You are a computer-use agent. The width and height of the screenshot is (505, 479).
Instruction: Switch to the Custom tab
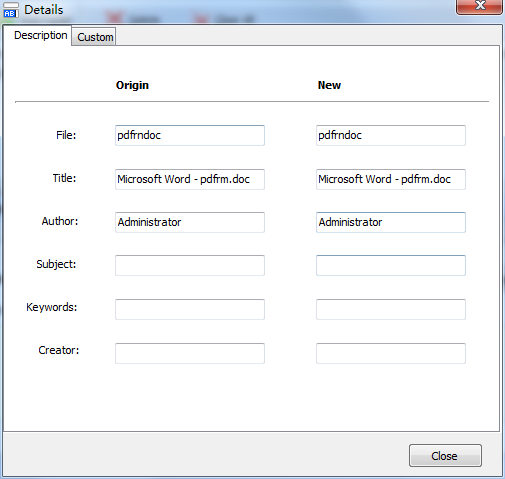(94, 37)
